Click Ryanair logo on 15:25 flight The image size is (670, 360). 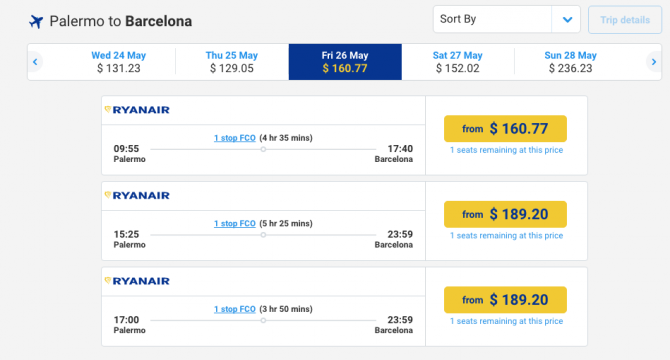point(137,195)
